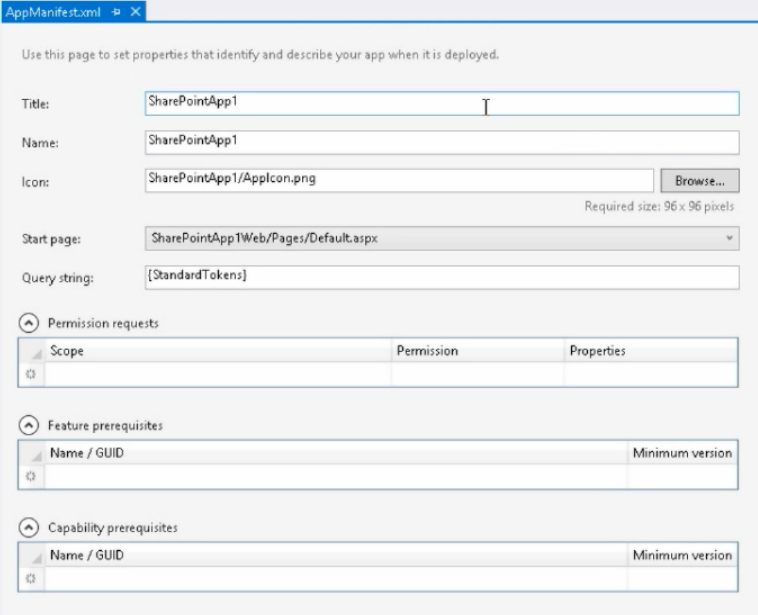Collapse the Capability prerequisites section
This screenshot has width=758, height=615.
[29, 527]
